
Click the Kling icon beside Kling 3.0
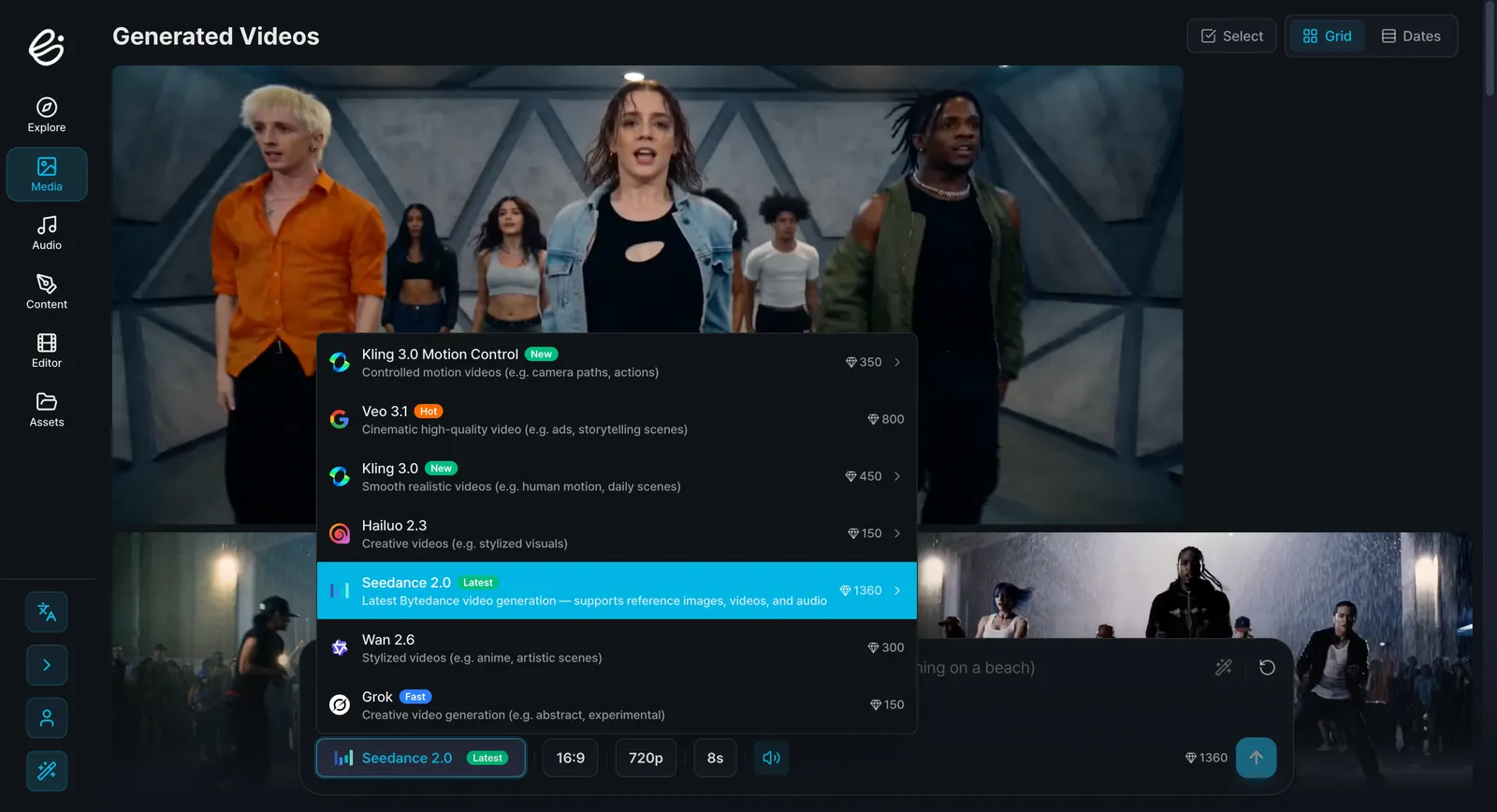pos(340,477)
